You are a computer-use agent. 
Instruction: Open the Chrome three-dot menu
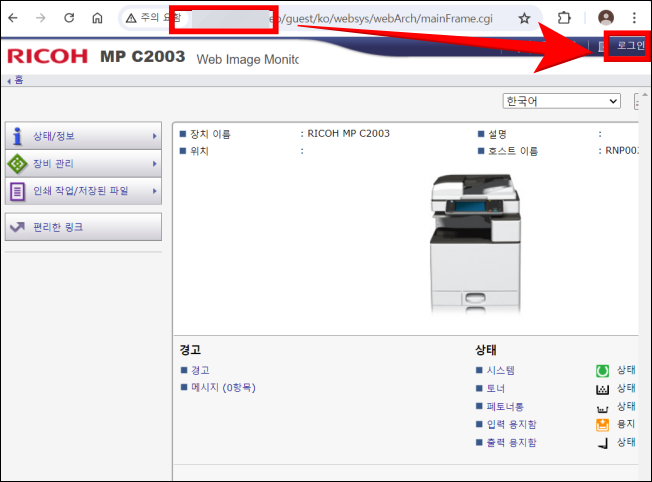click(634, 18)
